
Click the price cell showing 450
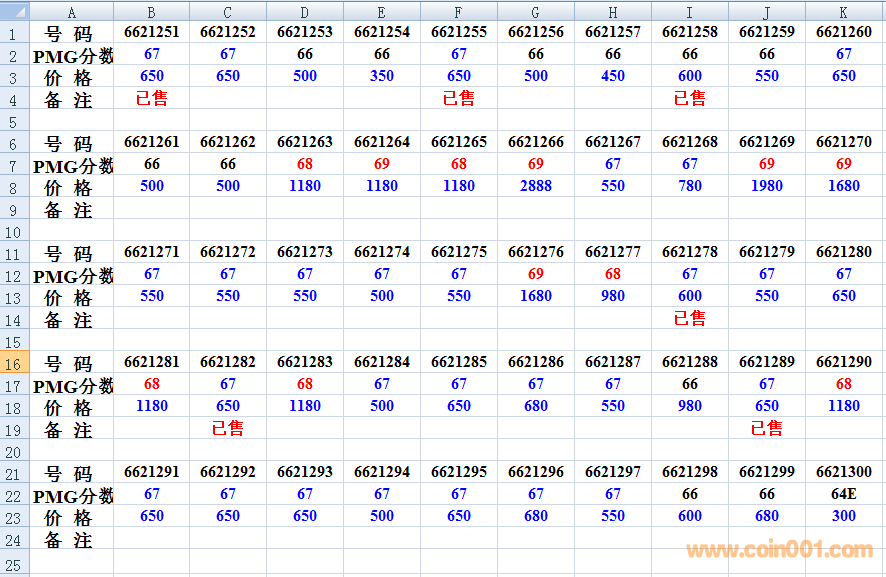(612, 76)
